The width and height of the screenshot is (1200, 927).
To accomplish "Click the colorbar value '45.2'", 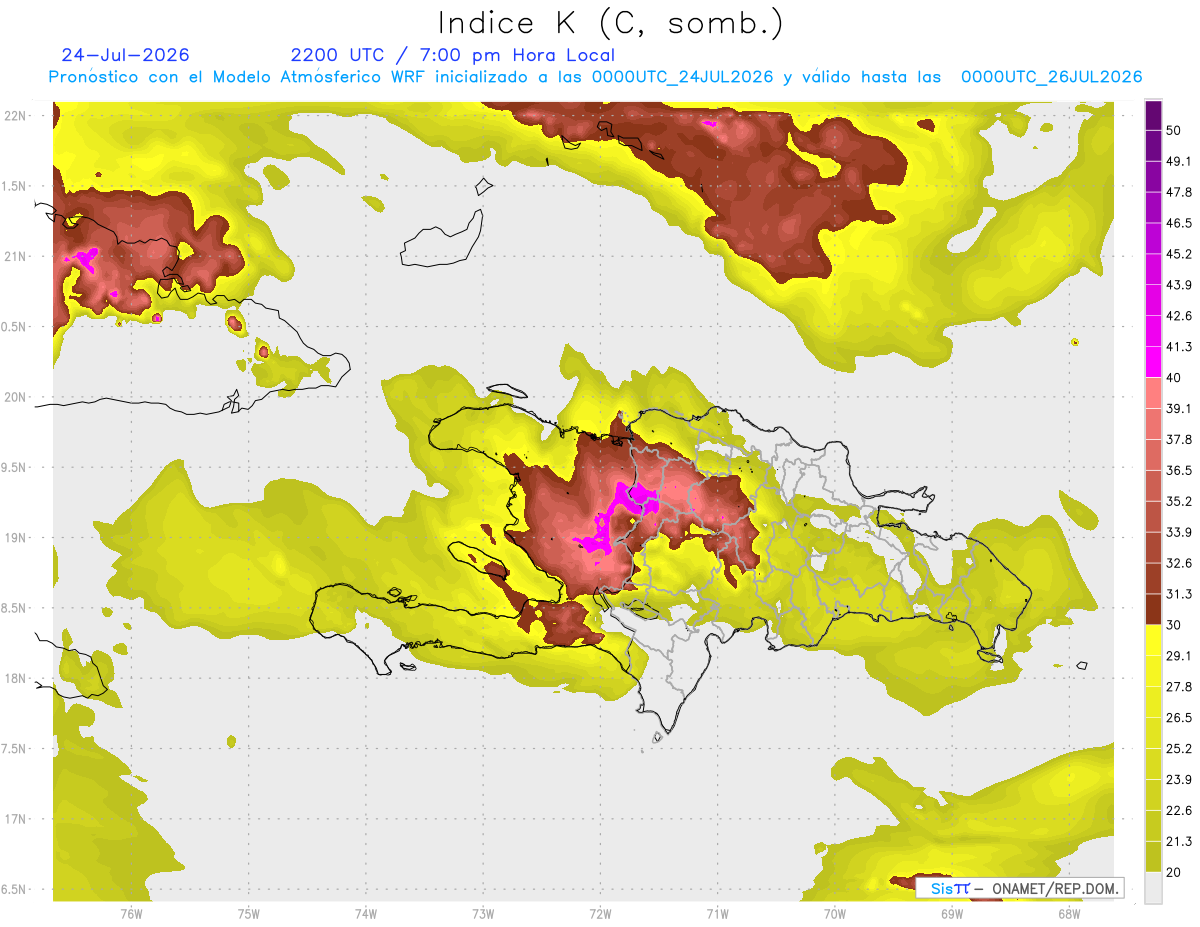I will [1177, 254].
